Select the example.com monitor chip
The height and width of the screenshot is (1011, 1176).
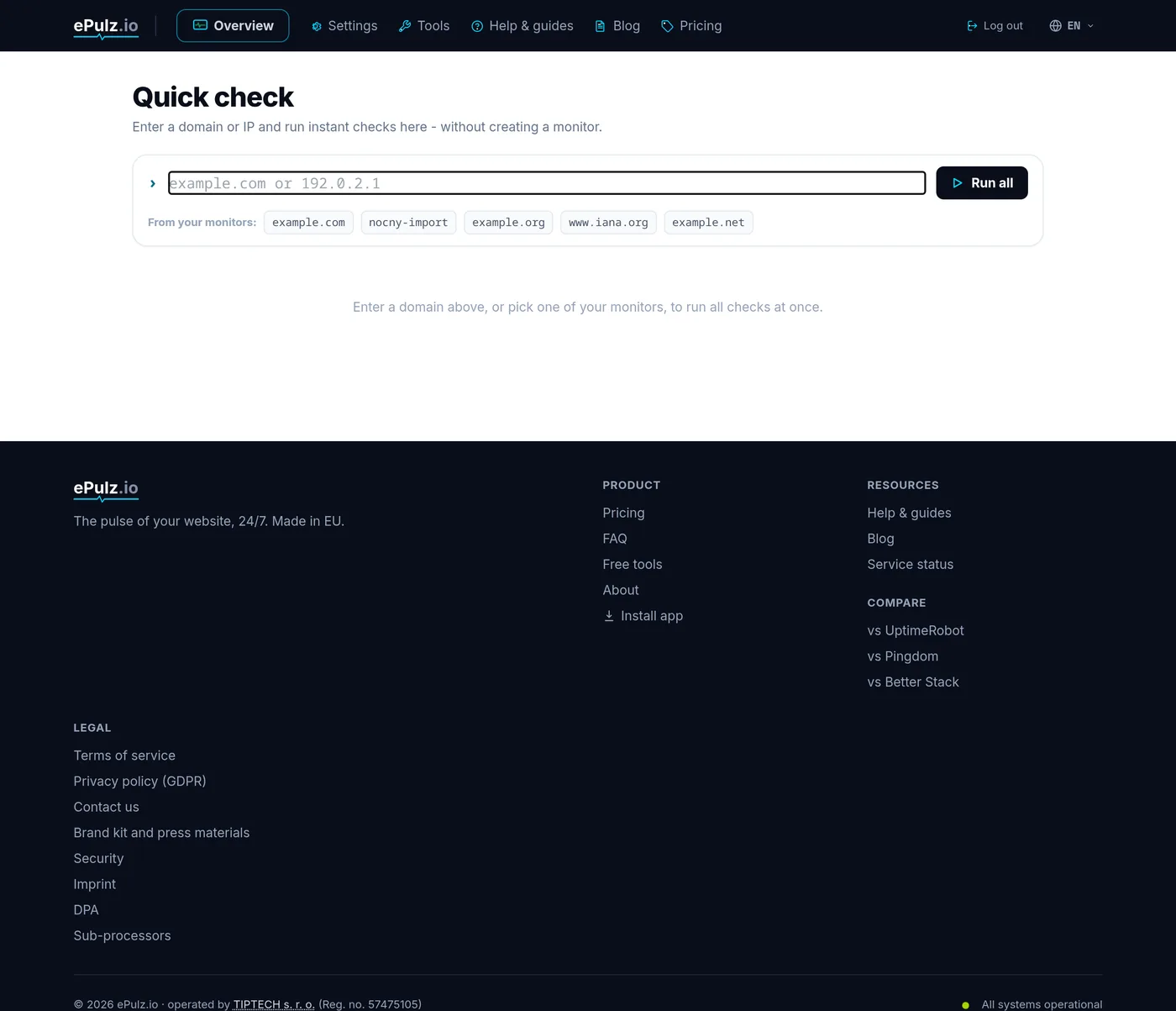coord(308,223)
